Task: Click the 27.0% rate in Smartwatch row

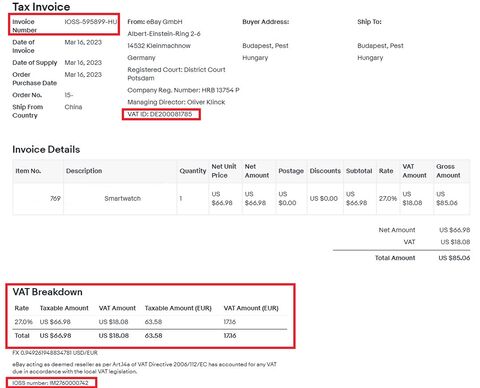Action: pyautogui.click(x=388, y=198)
